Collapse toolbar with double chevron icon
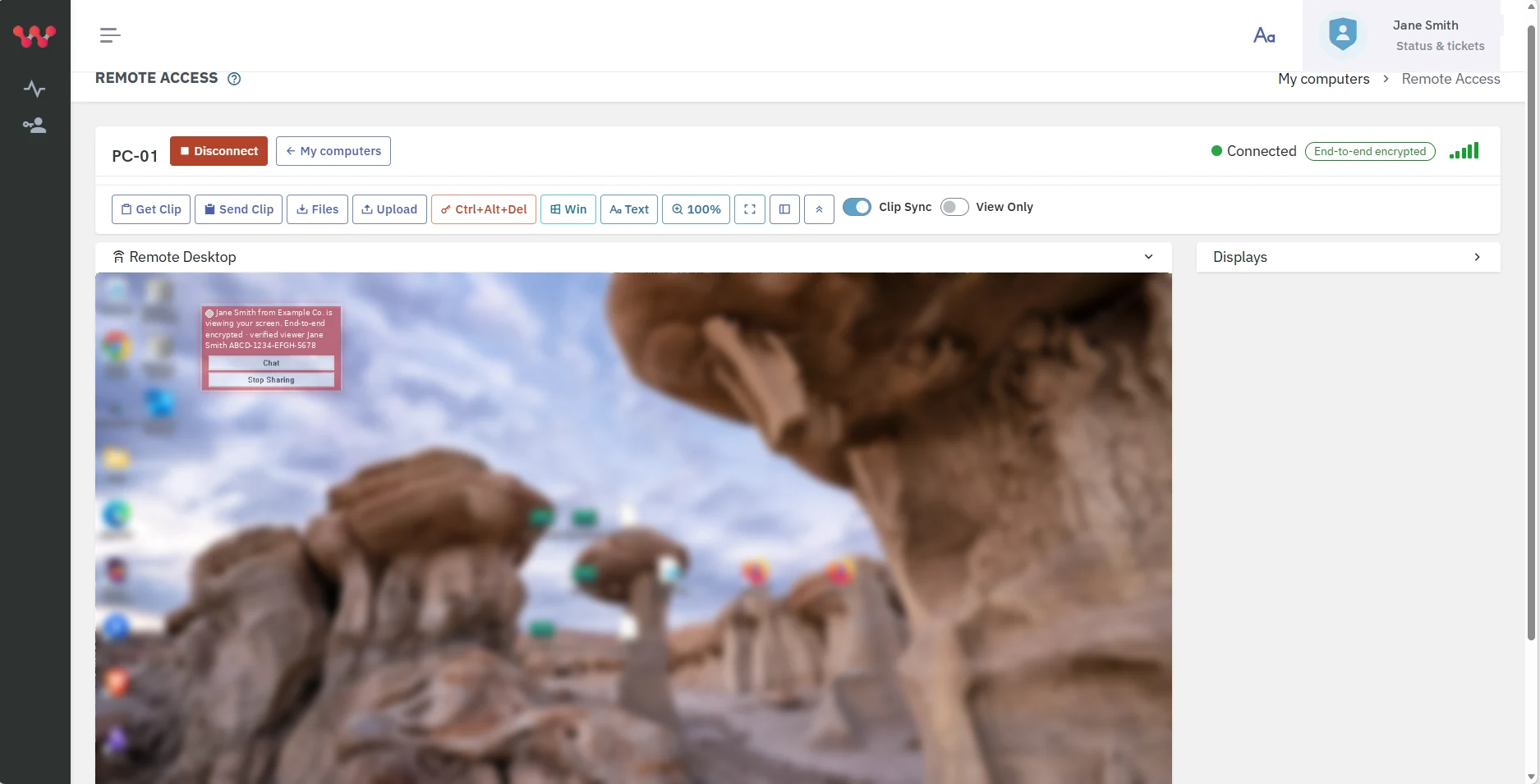Screen dimensions: 1540x784 click(x=819, y=209)
